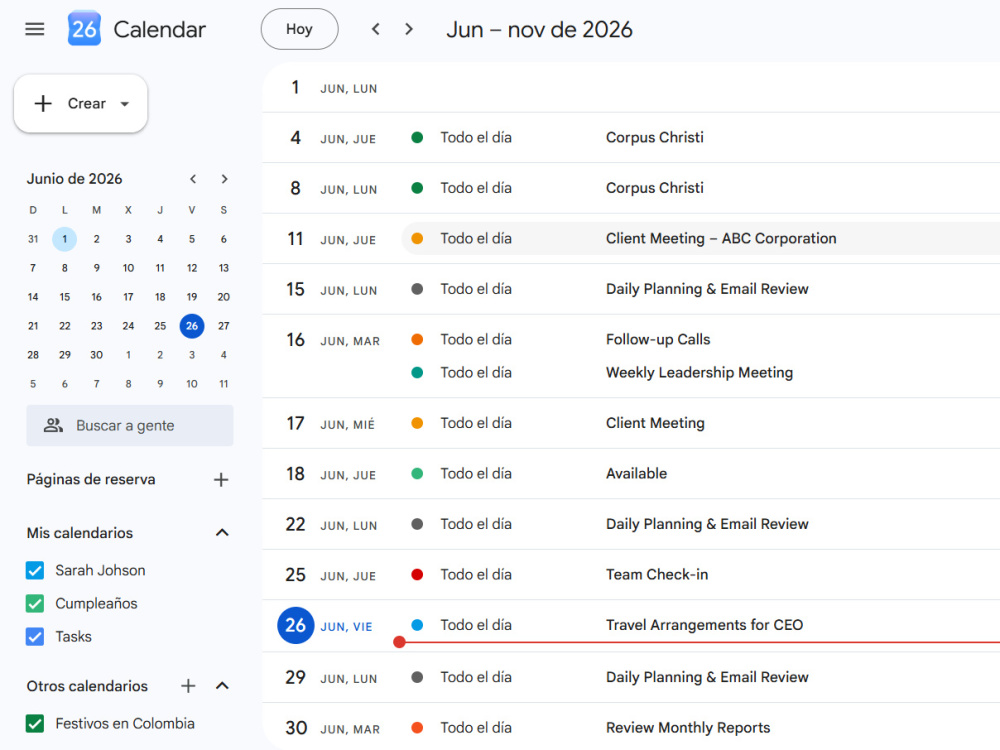The image size is (1000, 750).
Task: Add a booking page with plus icon
Action: 221,480
